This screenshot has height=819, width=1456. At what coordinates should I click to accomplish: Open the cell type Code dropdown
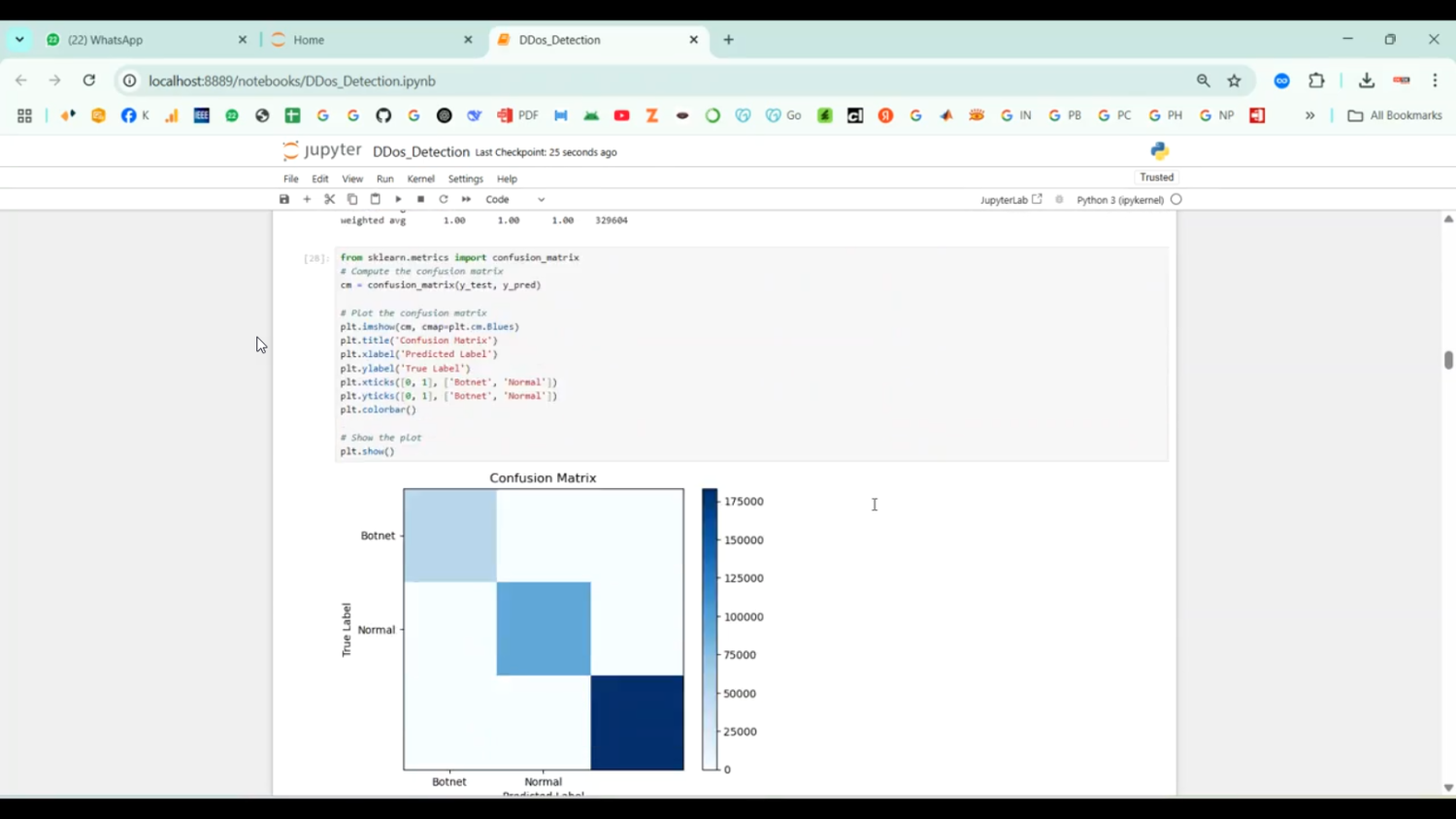[x=515, y=200]
